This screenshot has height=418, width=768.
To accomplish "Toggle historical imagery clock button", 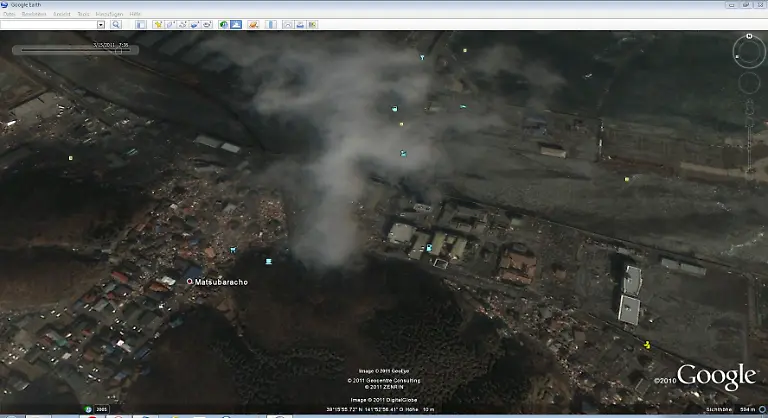I will point(223,24).
